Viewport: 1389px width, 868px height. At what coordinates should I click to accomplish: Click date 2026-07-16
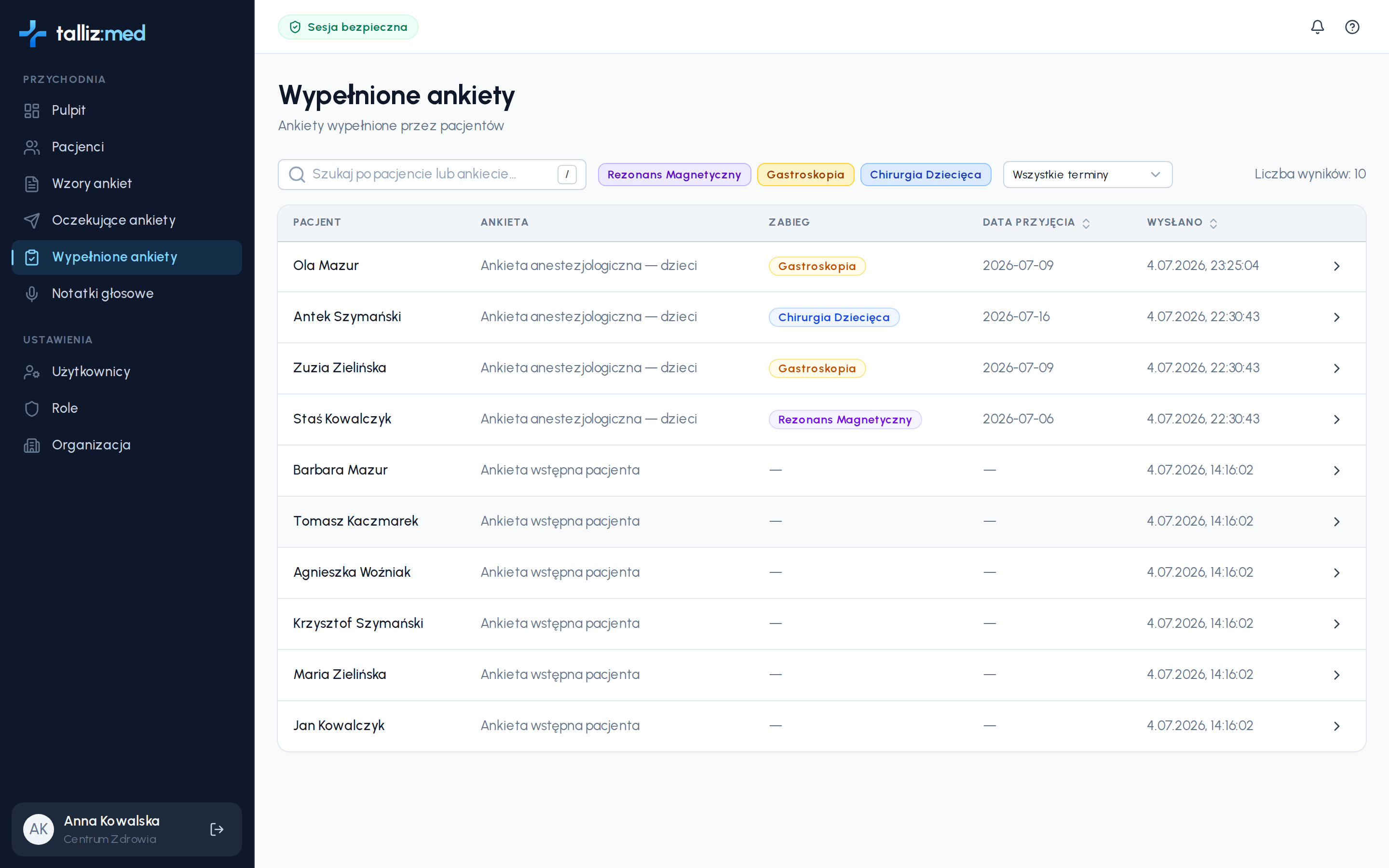click(1016, 317)
